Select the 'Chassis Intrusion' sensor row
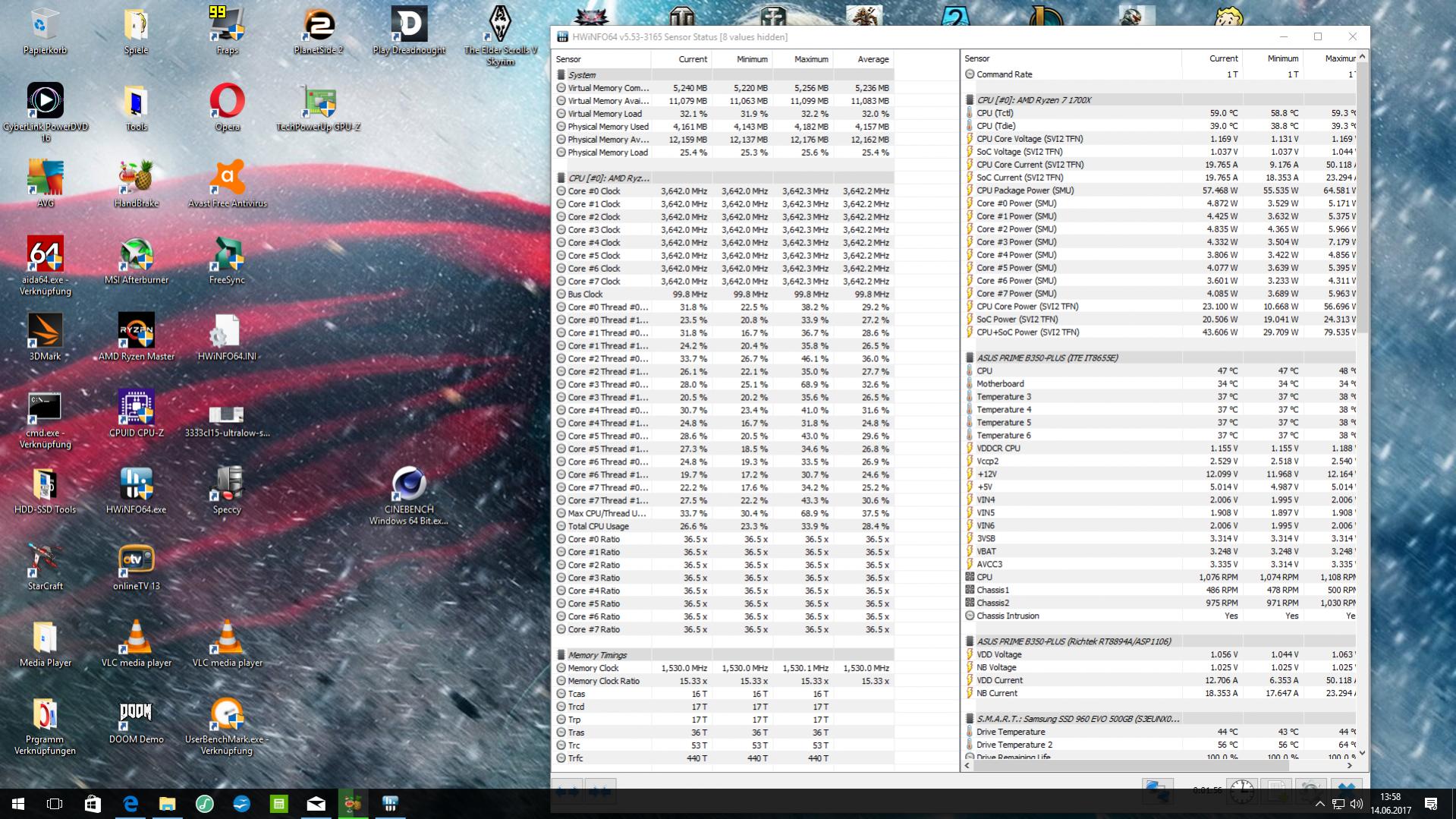Image resolution: width=1456 pixels, height=819 pixels. pos(1159,616)
